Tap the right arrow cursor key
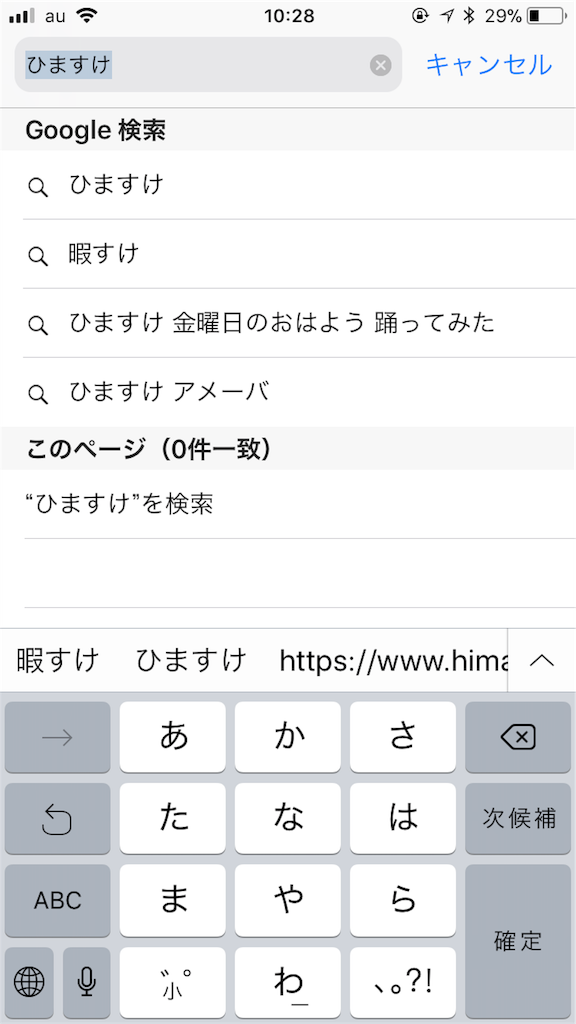This screenshot has width=576, height=1024. (57, 737)
